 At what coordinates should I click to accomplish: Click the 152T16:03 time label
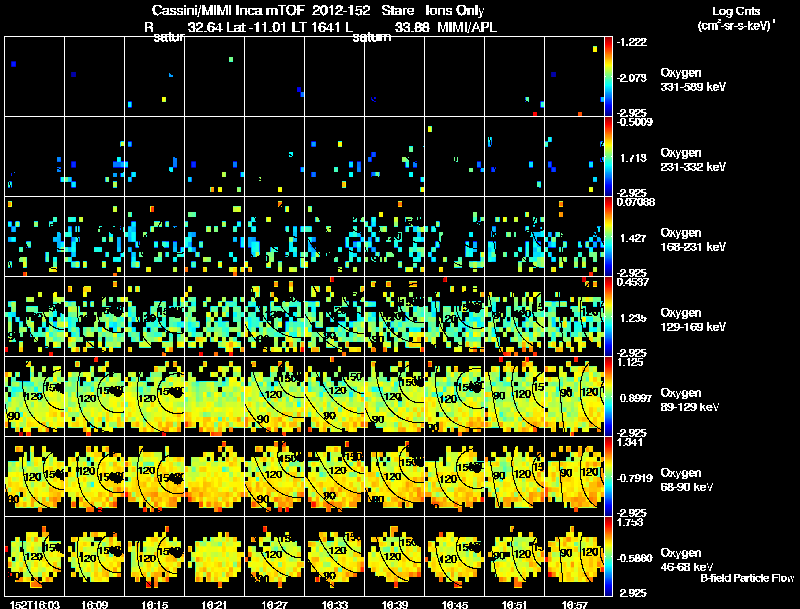point(35,604)
